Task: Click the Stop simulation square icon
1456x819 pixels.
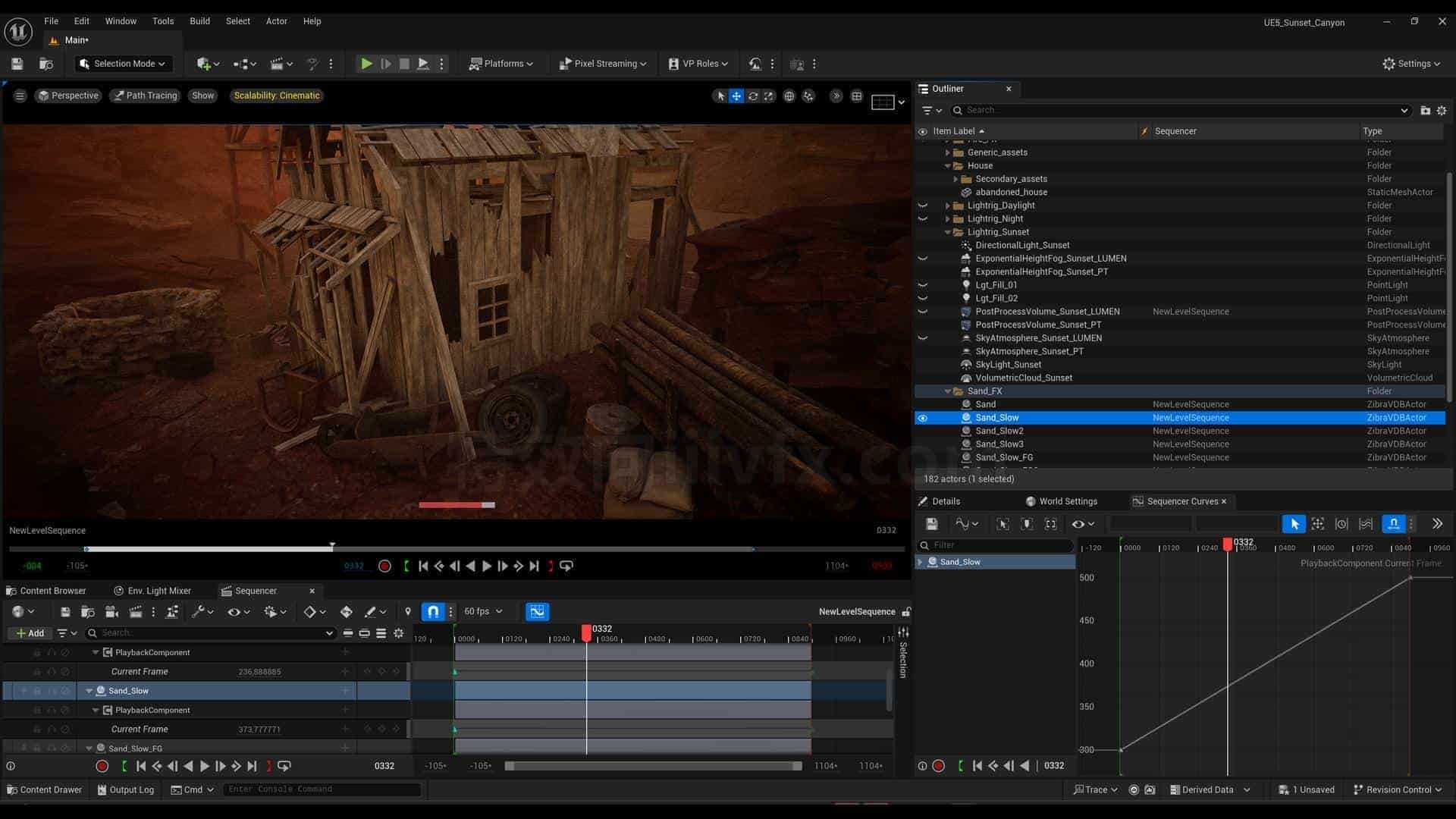Action: pyautogui.click(x=404, y=64)
